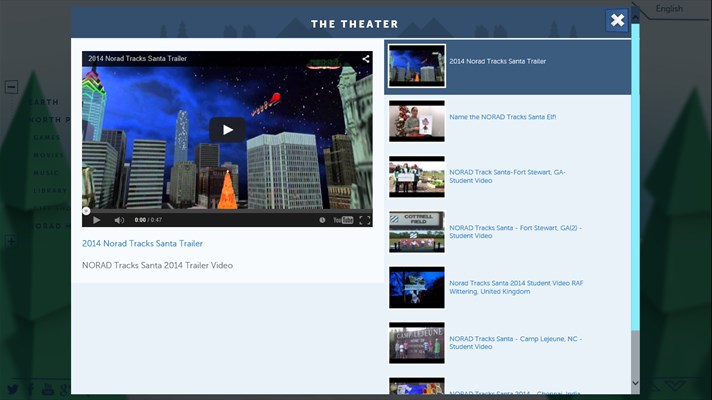Select Library in the background sidebar menu
Image resolution: width=712 pixels, height=400 pixels.
coord(50,190)
